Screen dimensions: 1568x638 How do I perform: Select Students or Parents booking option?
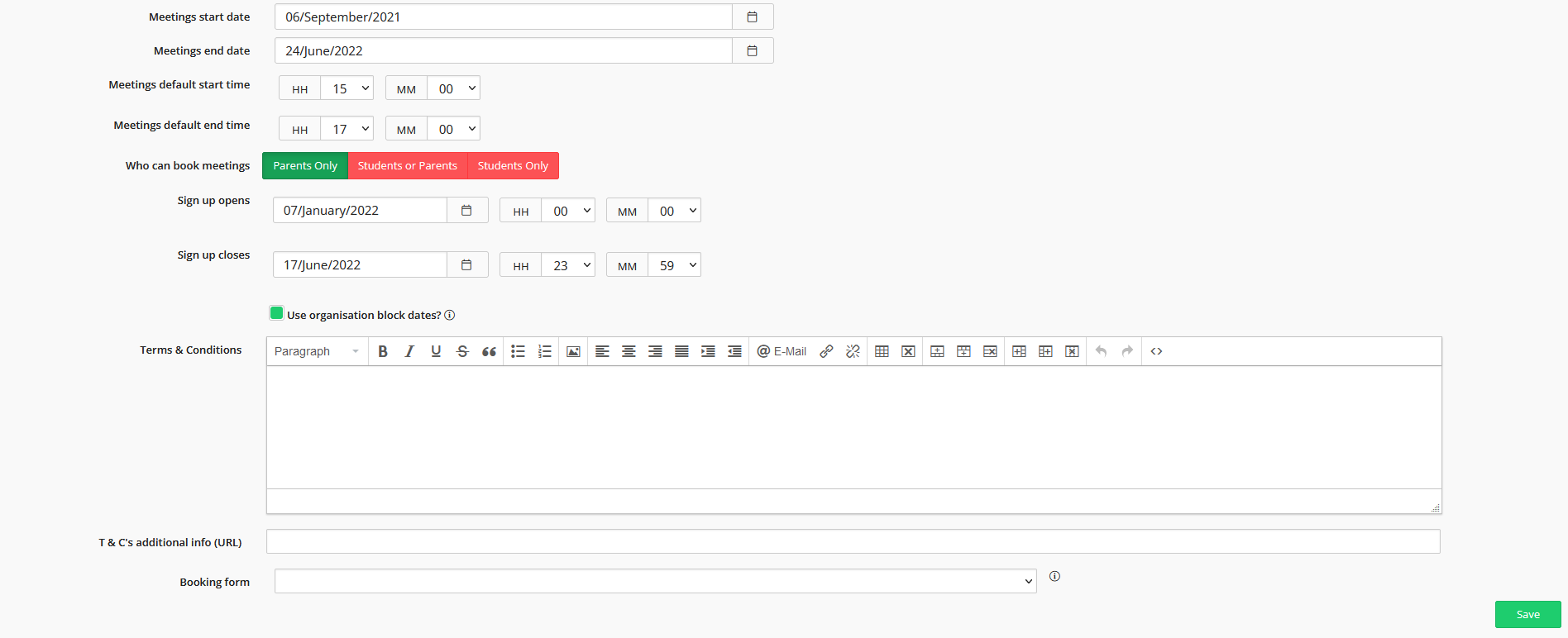click(x=408, y=166)
